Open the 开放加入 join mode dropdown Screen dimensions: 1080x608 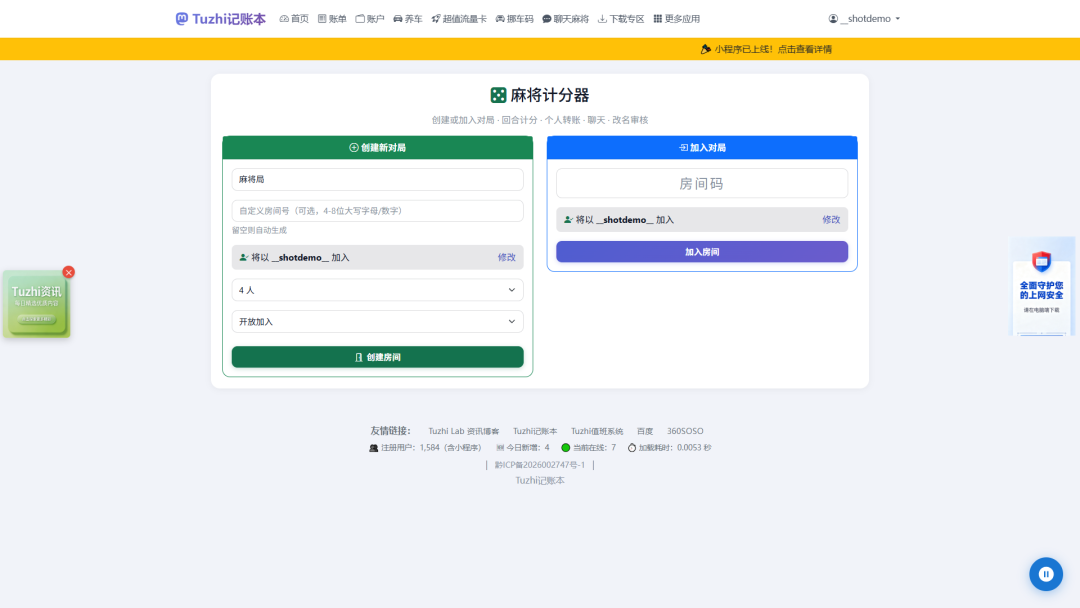coord(377,322)
